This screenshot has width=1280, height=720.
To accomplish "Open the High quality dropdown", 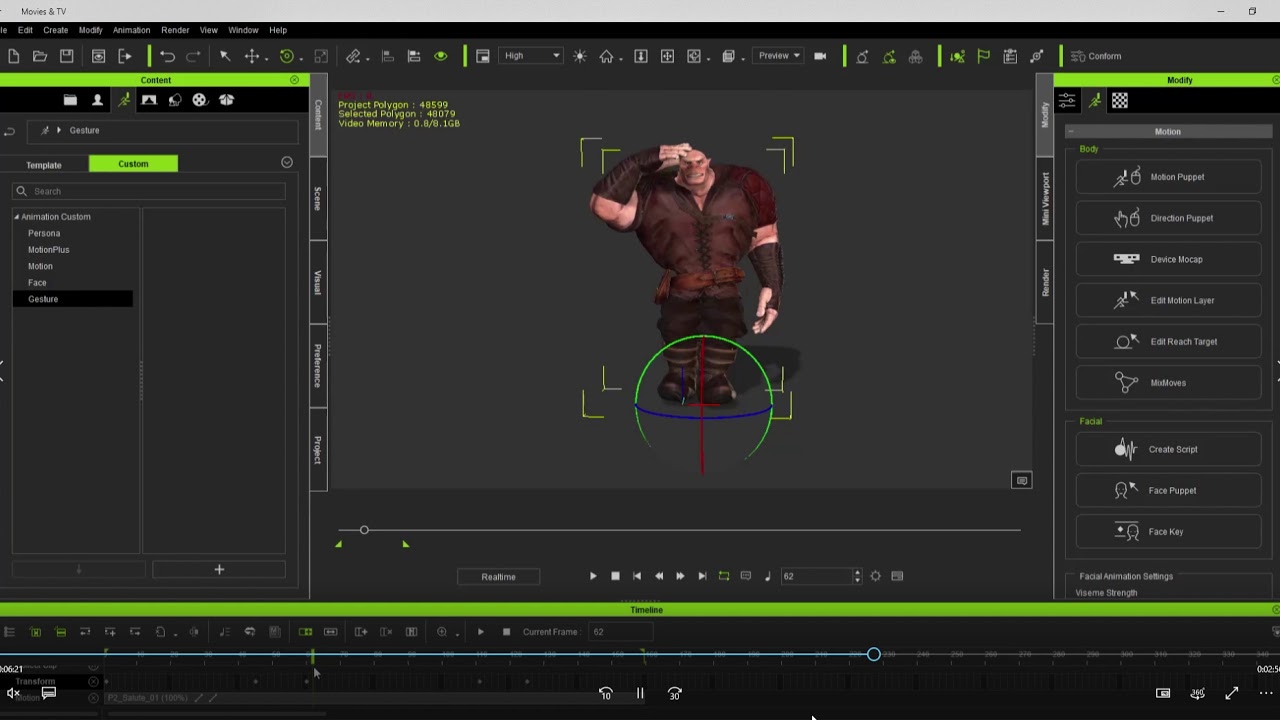I will [x=532, y=56].
